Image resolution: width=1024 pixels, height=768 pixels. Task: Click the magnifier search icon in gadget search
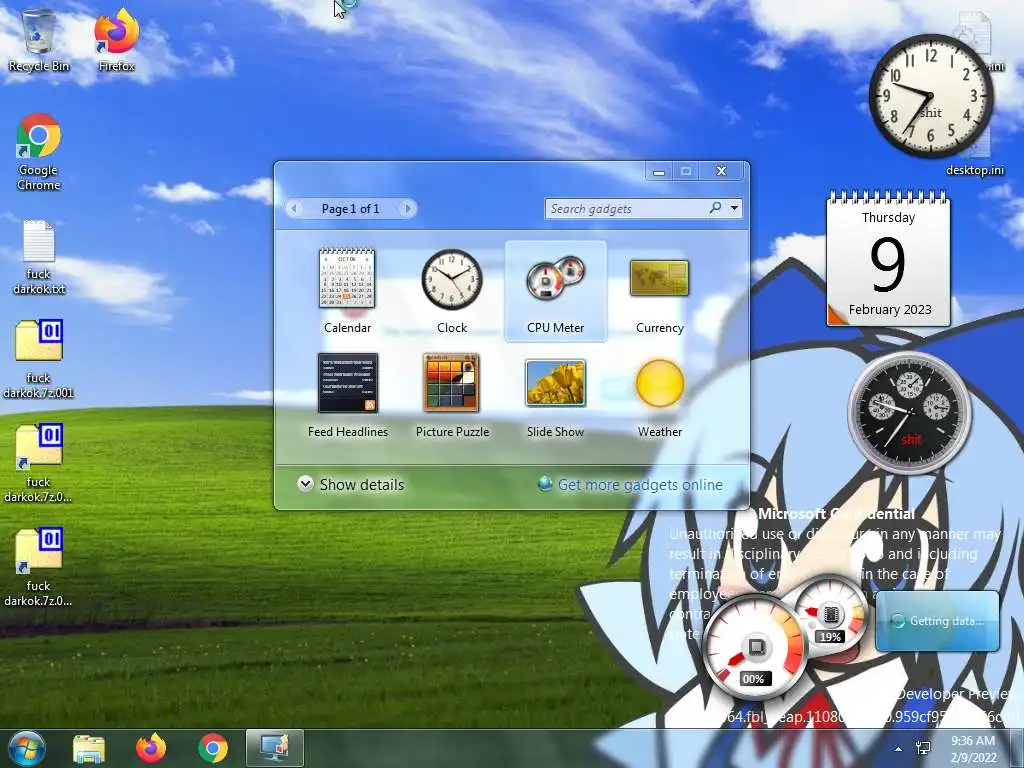coord(716,208)
